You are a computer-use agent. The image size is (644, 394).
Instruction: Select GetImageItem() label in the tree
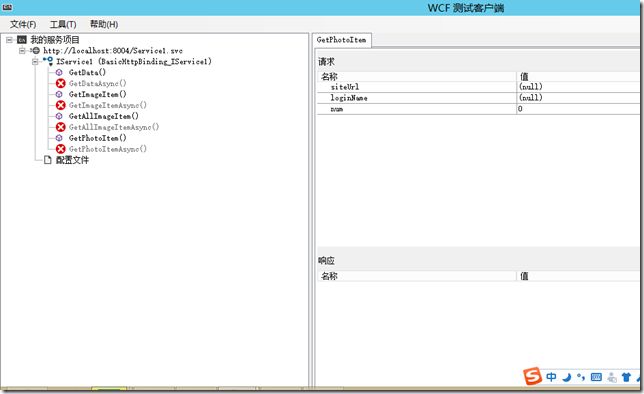click(97, 94)
